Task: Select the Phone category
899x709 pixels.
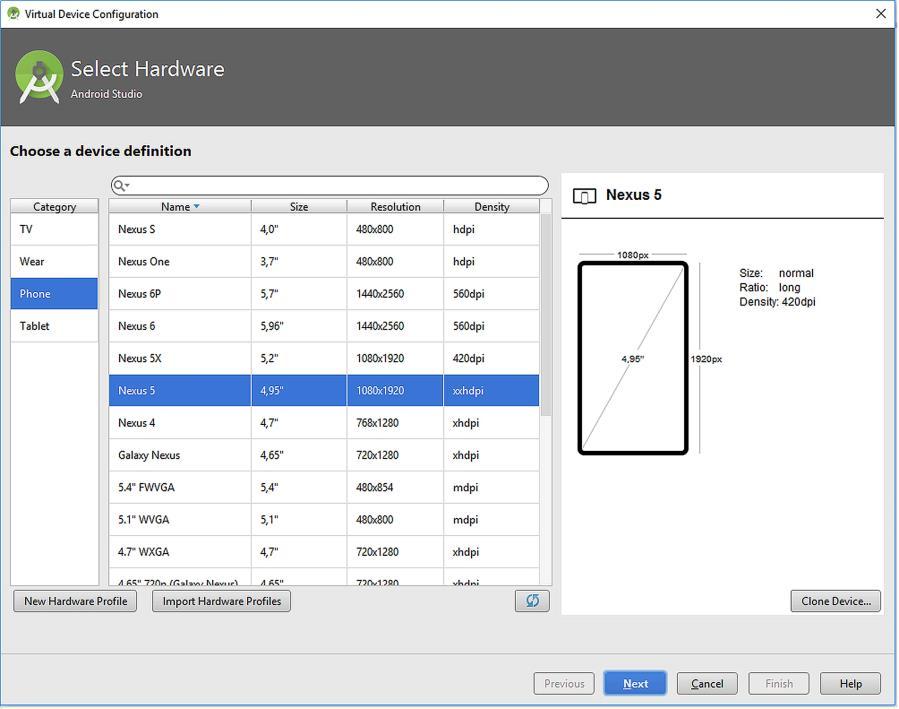Action: point(54,293)
